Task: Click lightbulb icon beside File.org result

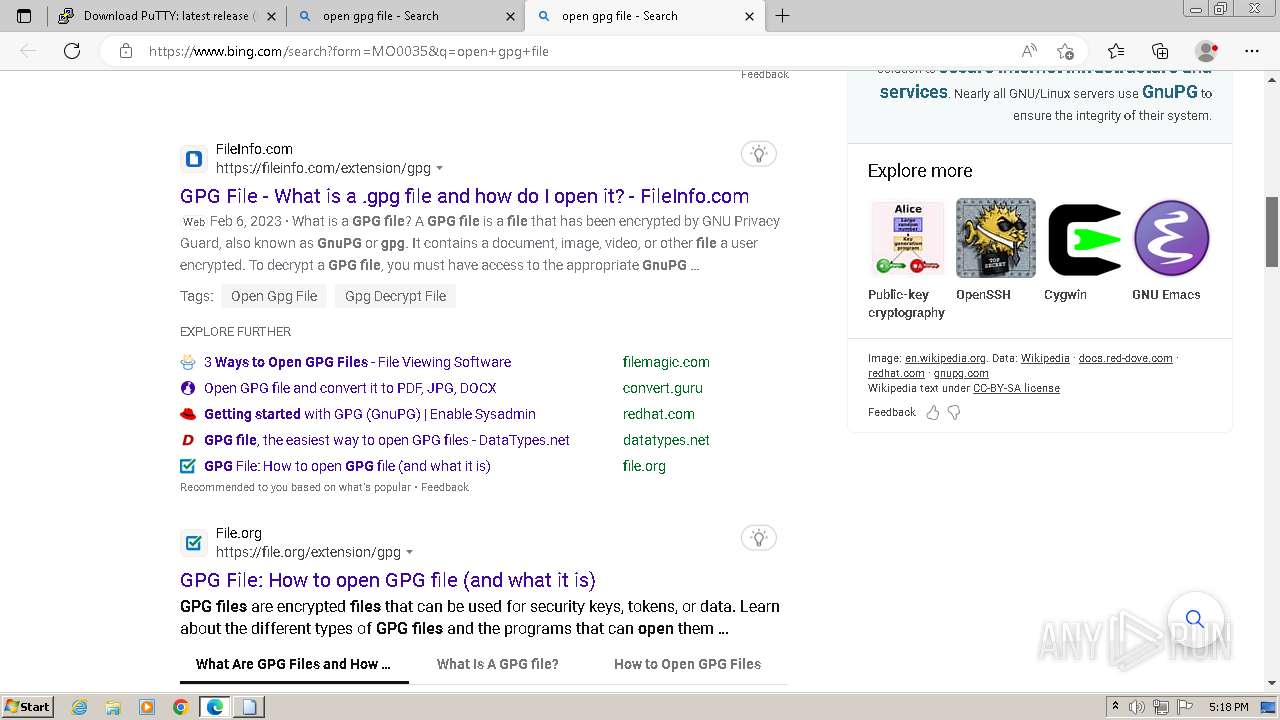Action: (x=759, y=538)
